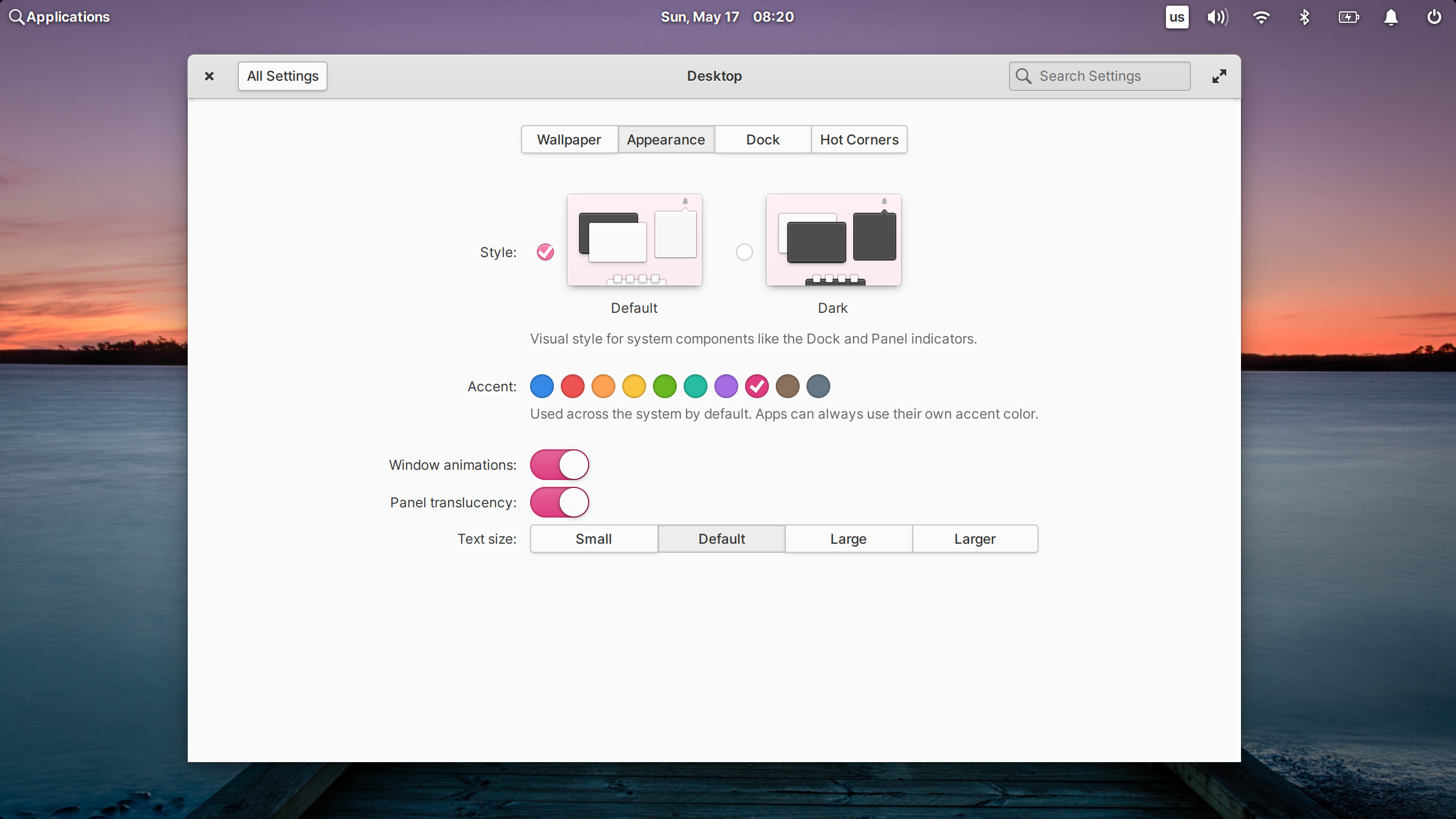Screen dimensions: 1456x819
Task: Click the Default style preview thumbnail
Action: click(x=635, y=240)
